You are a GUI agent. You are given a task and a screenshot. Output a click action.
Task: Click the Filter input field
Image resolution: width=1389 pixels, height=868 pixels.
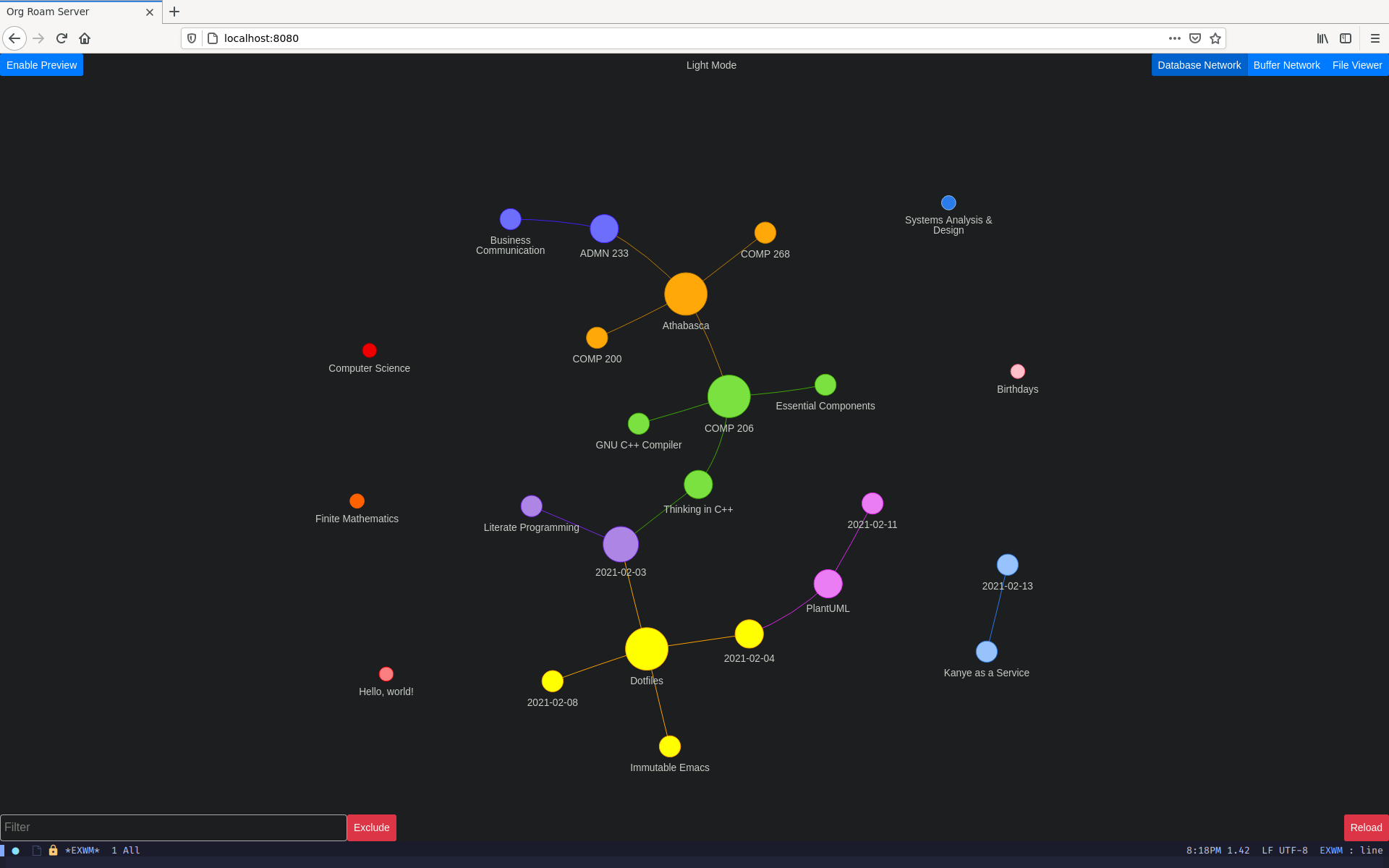click(172, 827)
